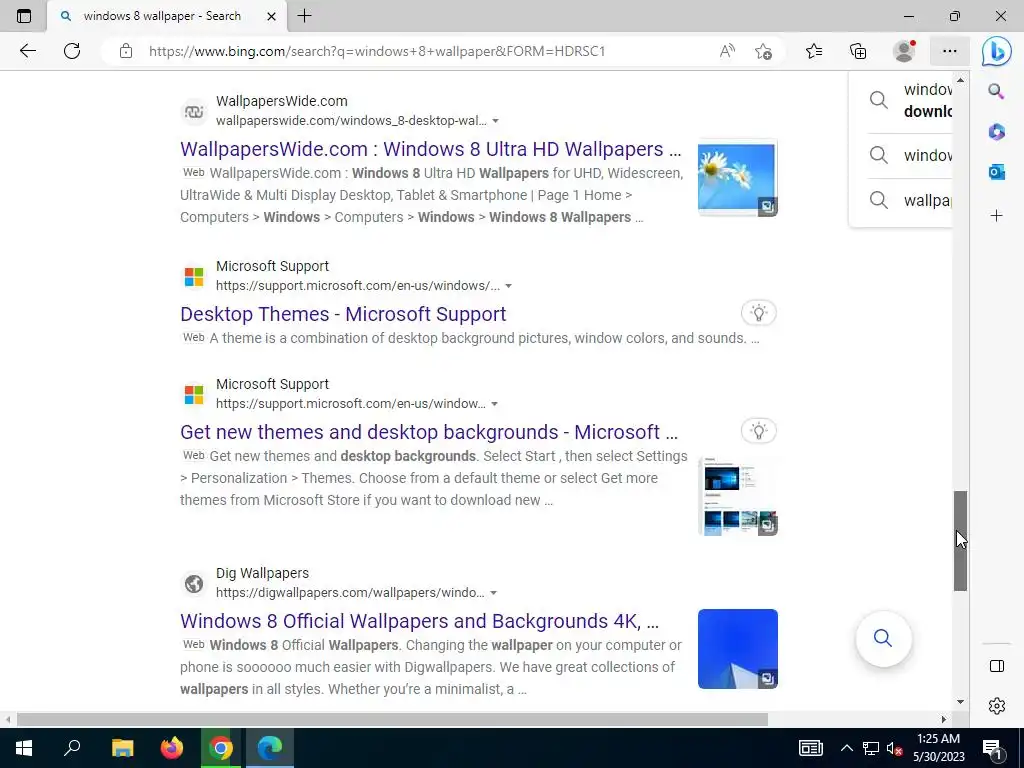Select the wallpa... related search suggestion
The image size is (1024, 768).
pyautogui.click(x=910, y=200)
